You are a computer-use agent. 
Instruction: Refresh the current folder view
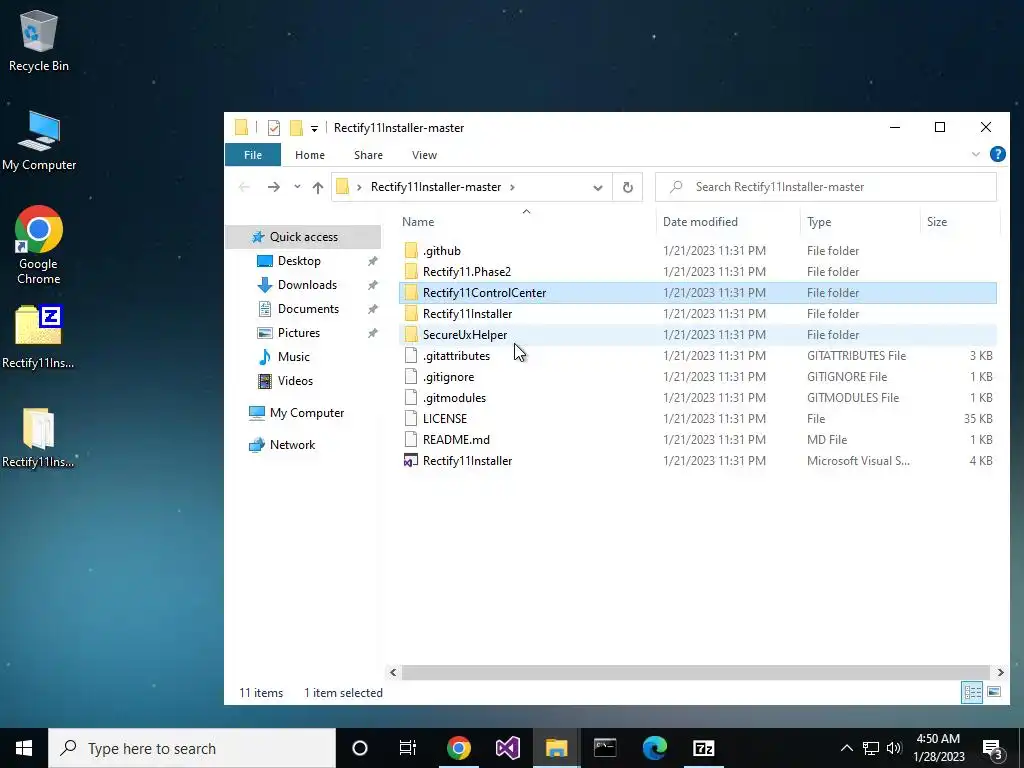(628, 187)
